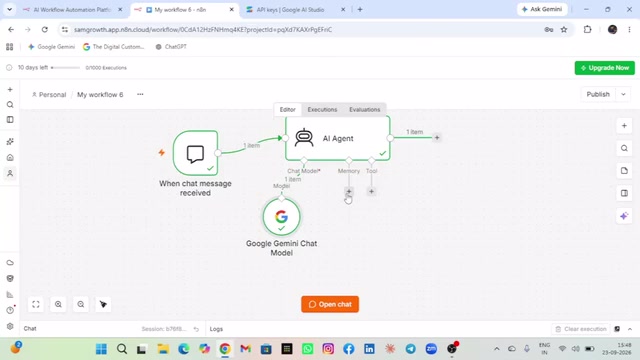
Task: Reload the page
Action: pyautogui.click(x=44, y=29)
